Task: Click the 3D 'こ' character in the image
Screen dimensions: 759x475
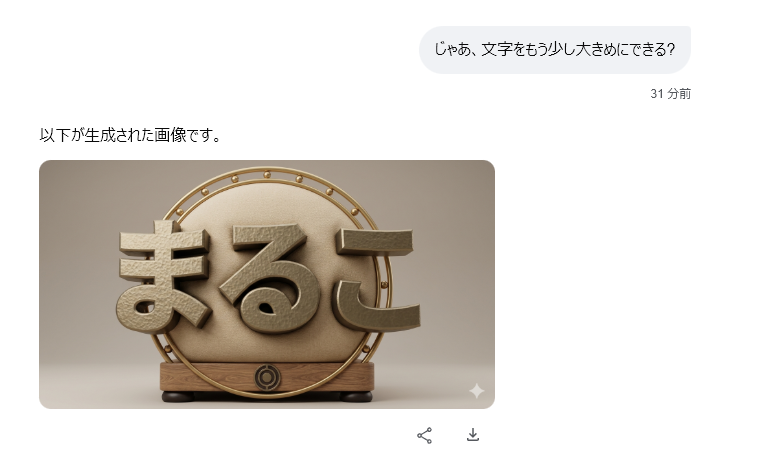Action: pos(377,279)
